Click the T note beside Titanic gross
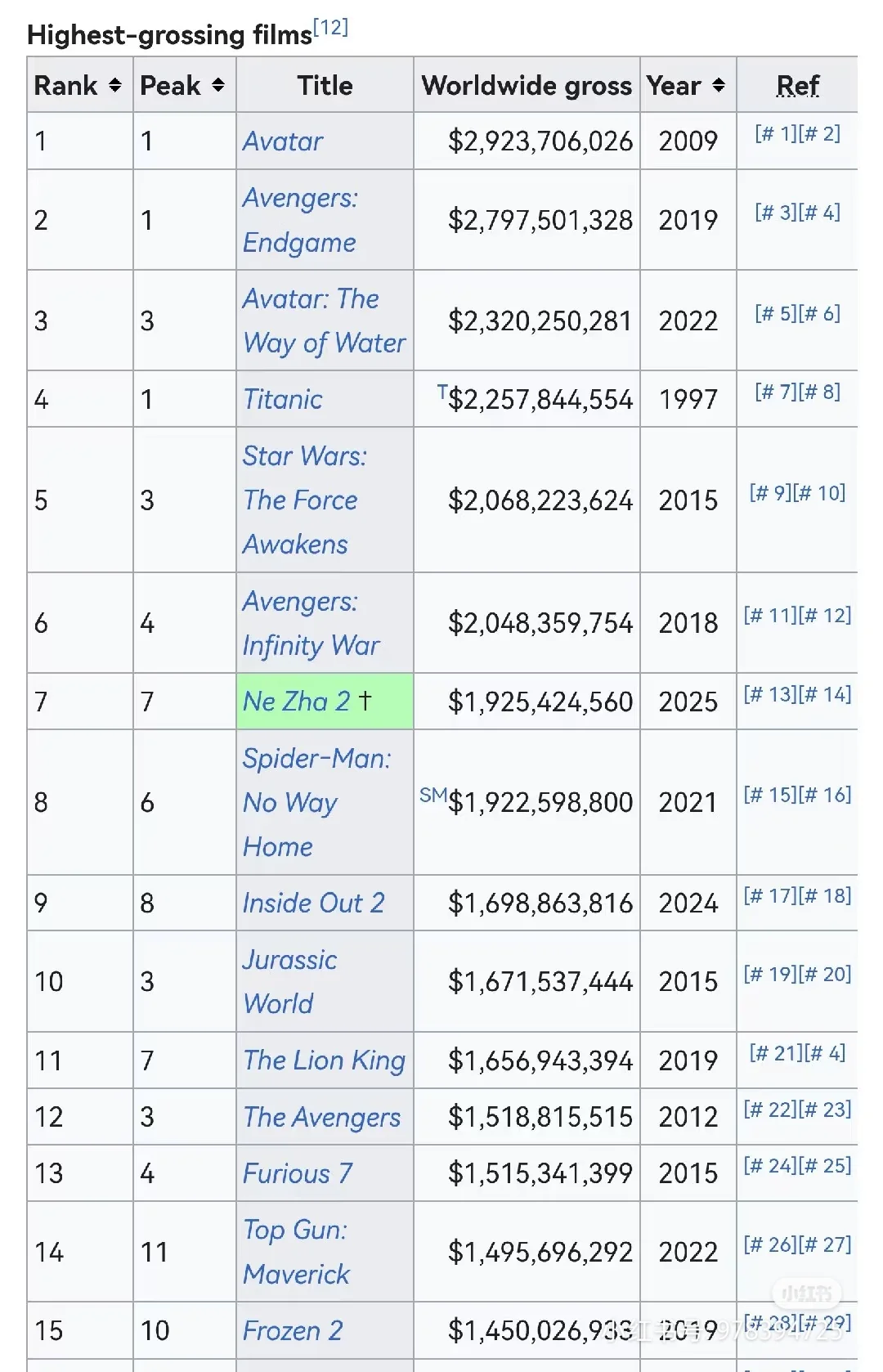This screenshot has width=883, height=1372. pyautogui.click(x=441, y=392)
